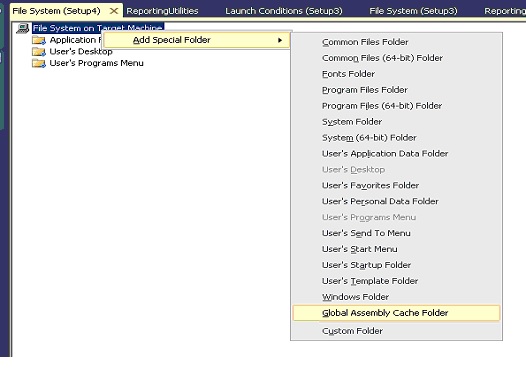Viewport: 526px width, 373px height.
Task: Pick System (64-bit) Folder entry
Action: [396, 138]
